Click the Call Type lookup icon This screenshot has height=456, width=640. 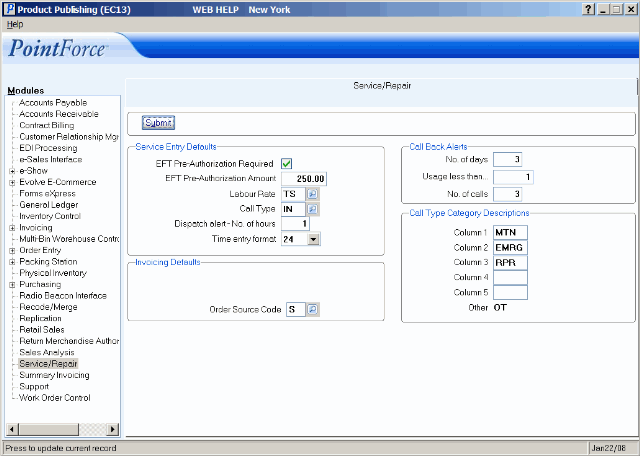313,209
